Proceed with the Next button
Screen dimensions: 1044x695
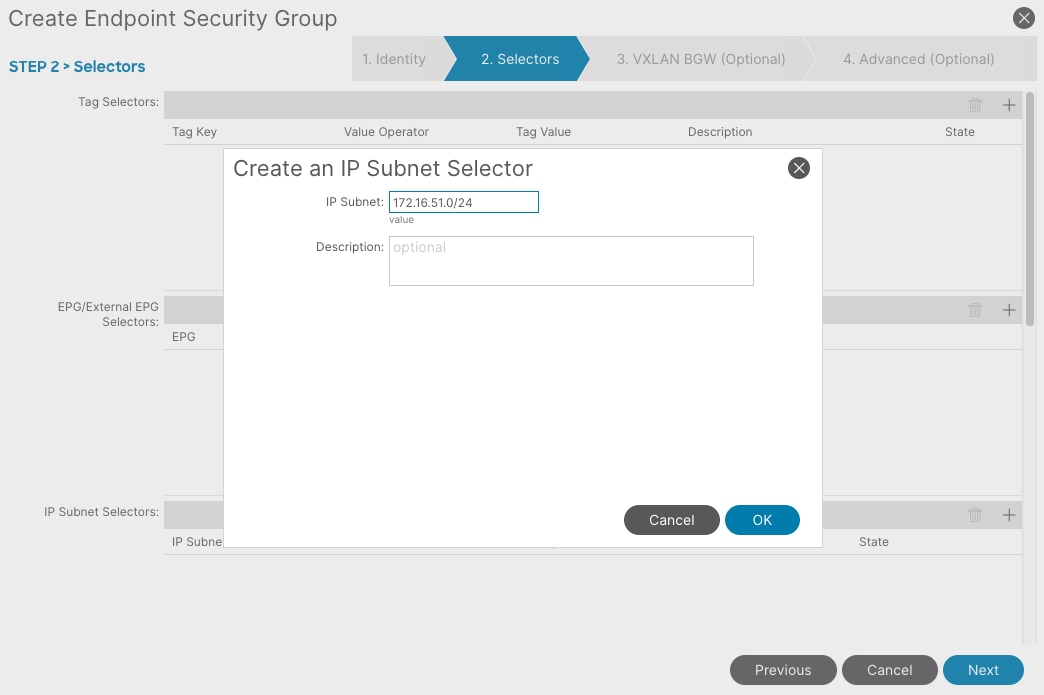(x=983, y=670)
